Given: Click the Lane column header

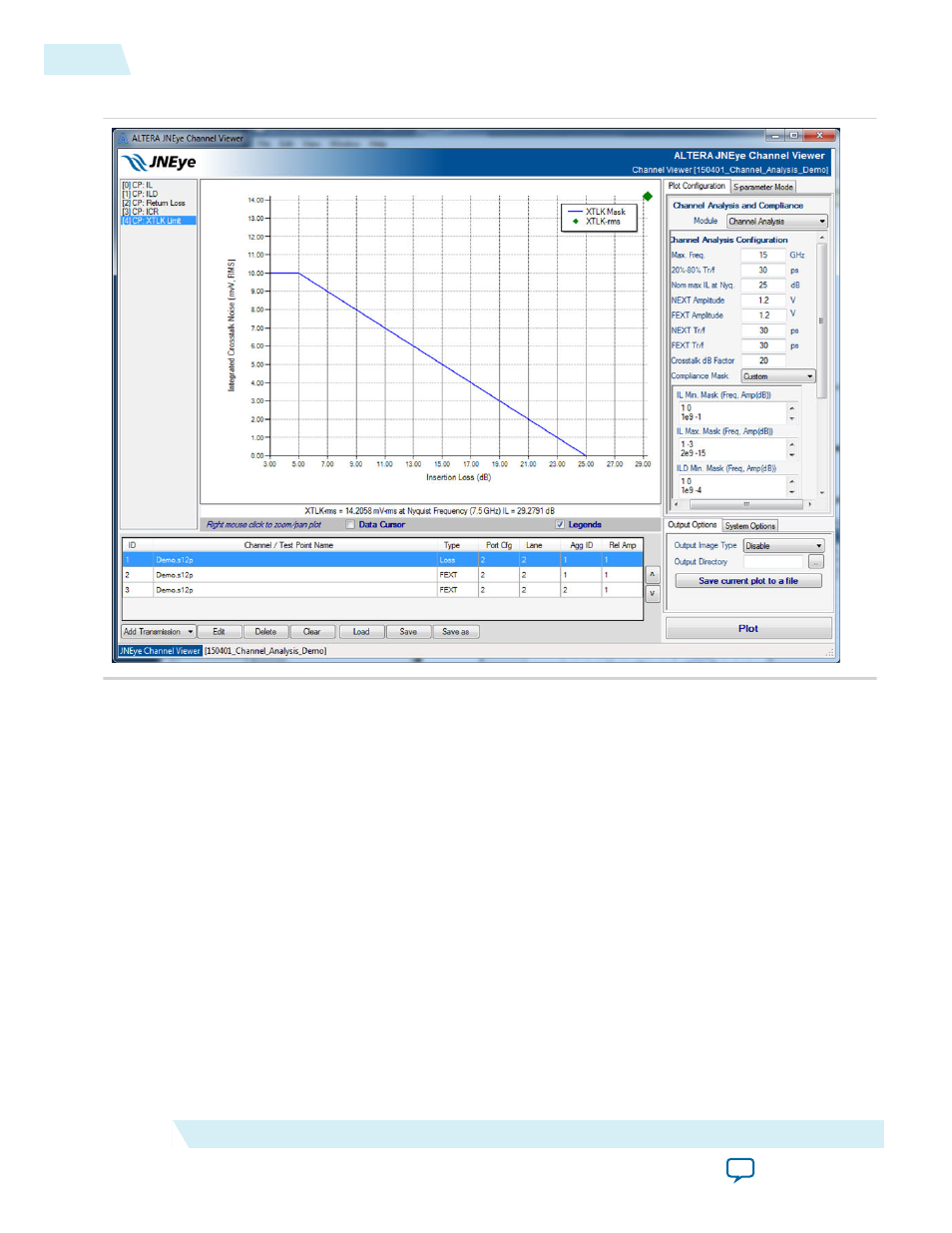Looking at the screenshot, I should point(535,545).
